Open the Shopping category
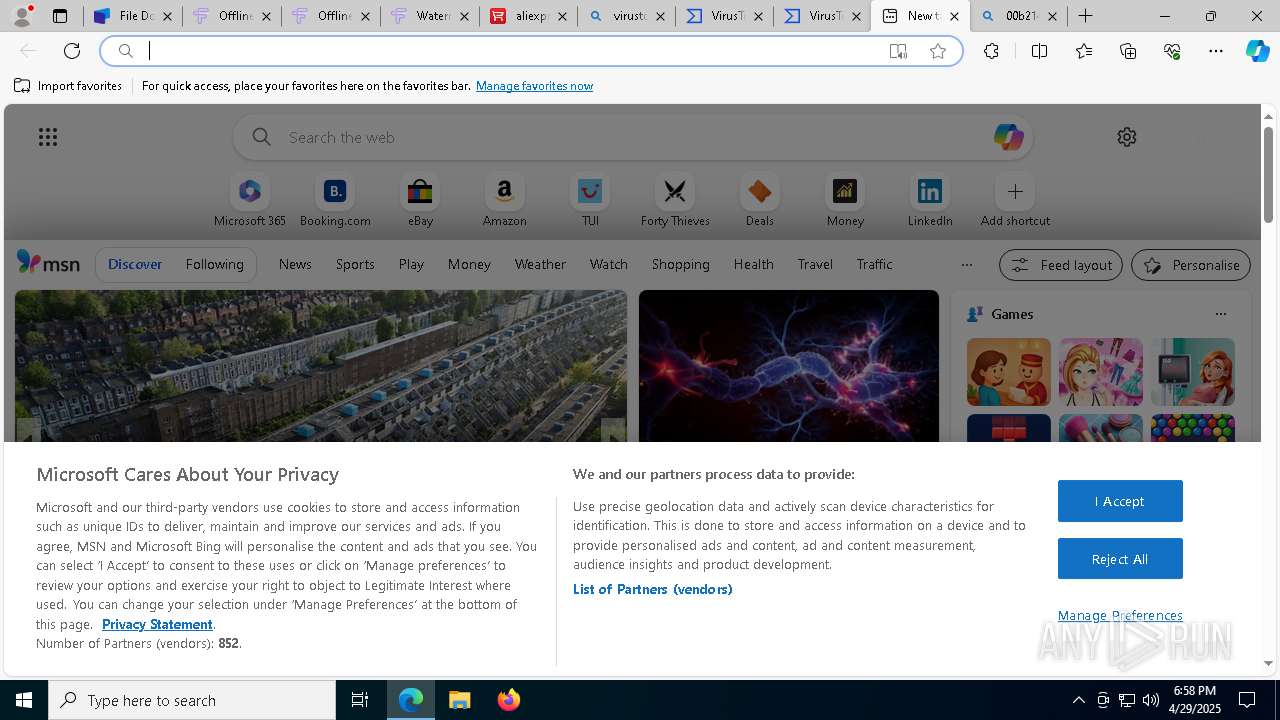Image resolution: width=1280 pixels, height=720 pixels. 680,264
